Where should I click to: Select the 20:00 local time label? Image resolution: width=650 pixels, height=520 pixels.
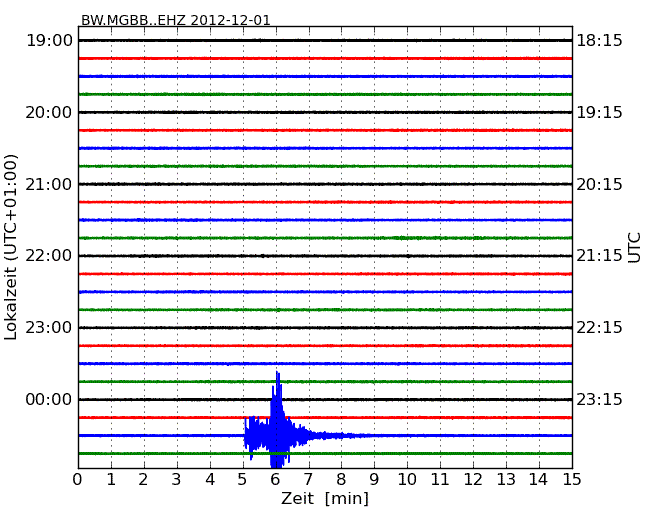pyautogui.click(x=49, y=112)
